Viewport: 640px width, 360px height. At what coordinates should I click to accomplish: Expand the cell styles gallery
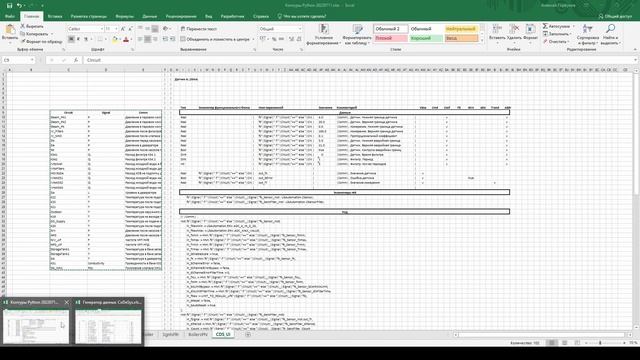(482, 40)
